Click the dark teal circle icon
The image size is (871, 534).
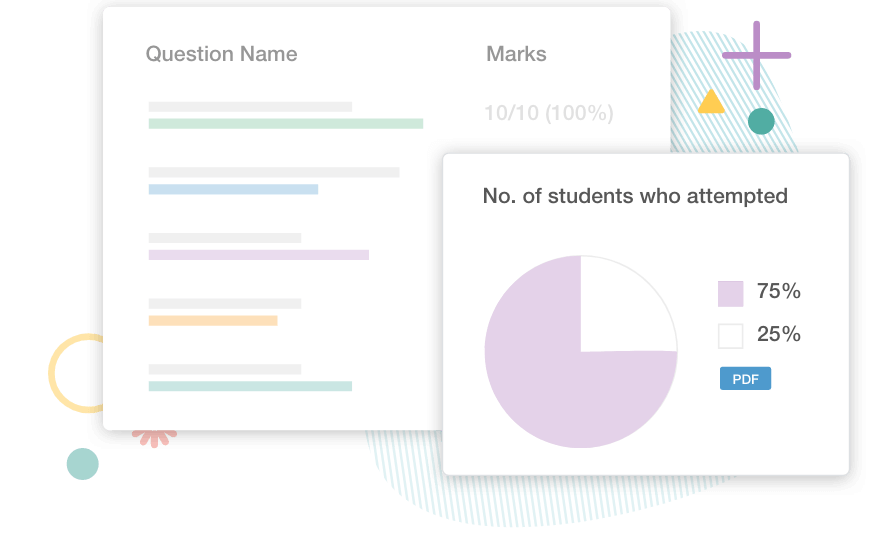point(761,121)
